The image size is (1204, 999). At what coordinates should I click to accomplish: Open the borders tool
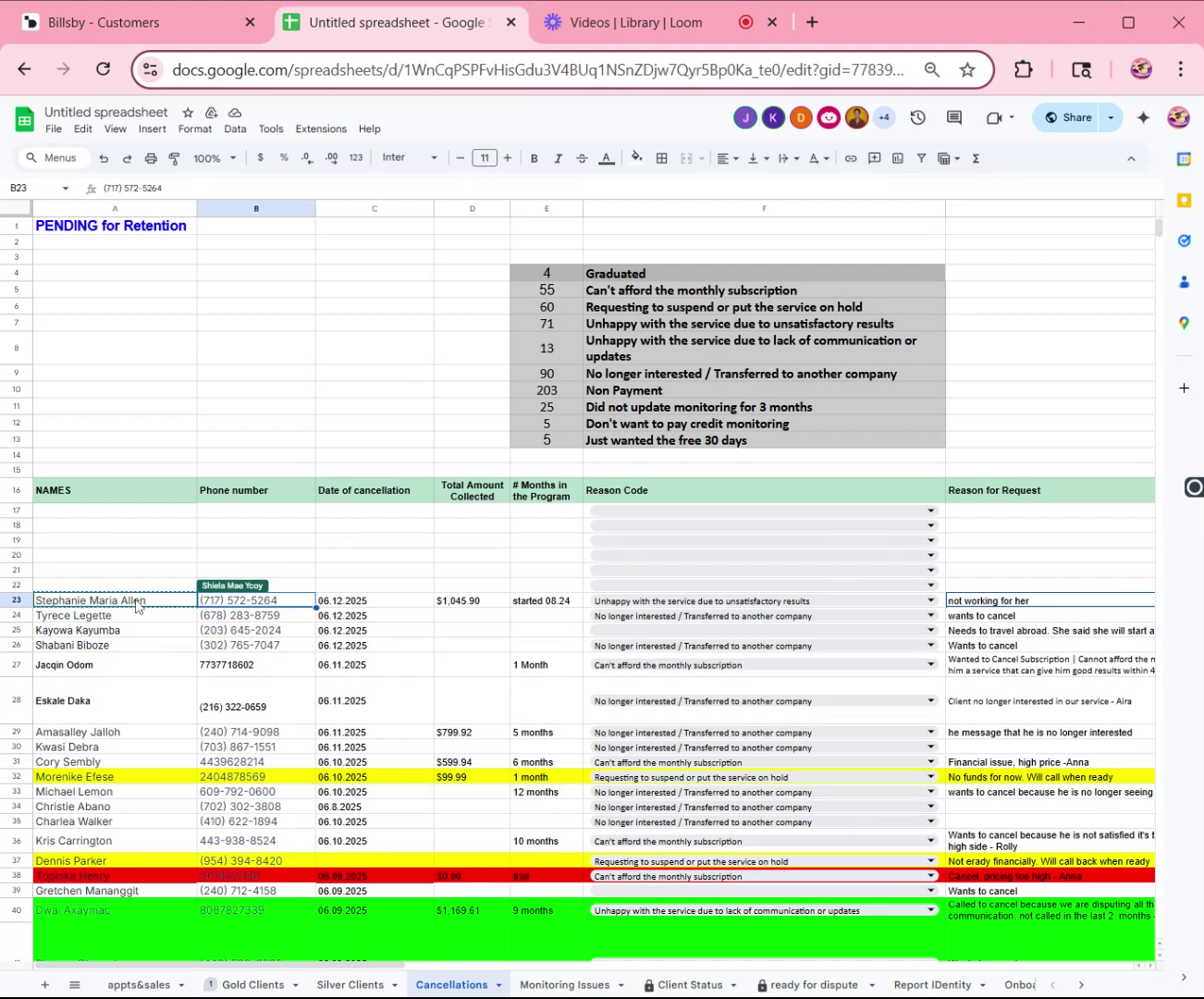(x=662, y=158)
